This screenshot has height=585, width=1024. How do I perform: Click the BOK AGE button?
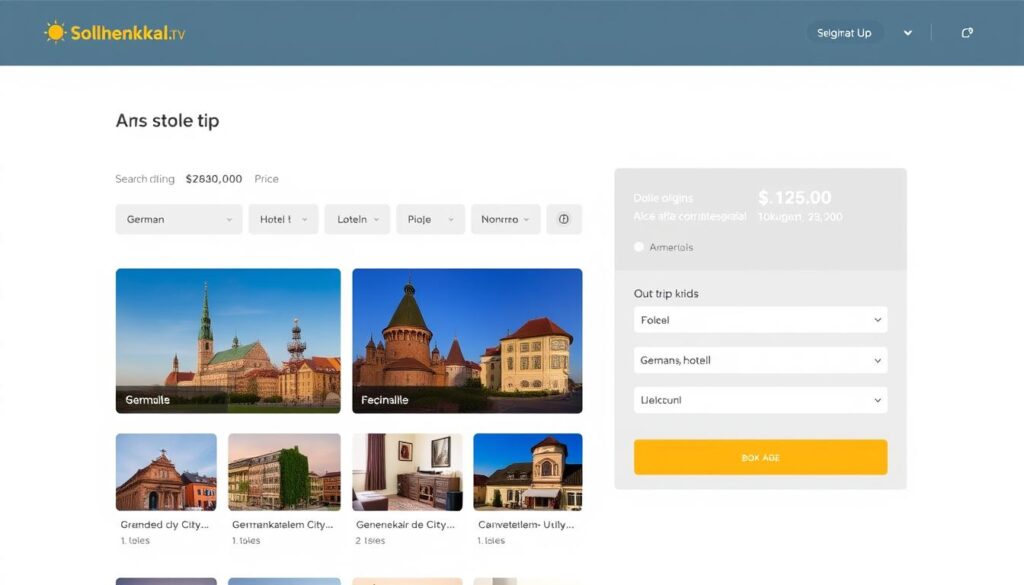760,457
